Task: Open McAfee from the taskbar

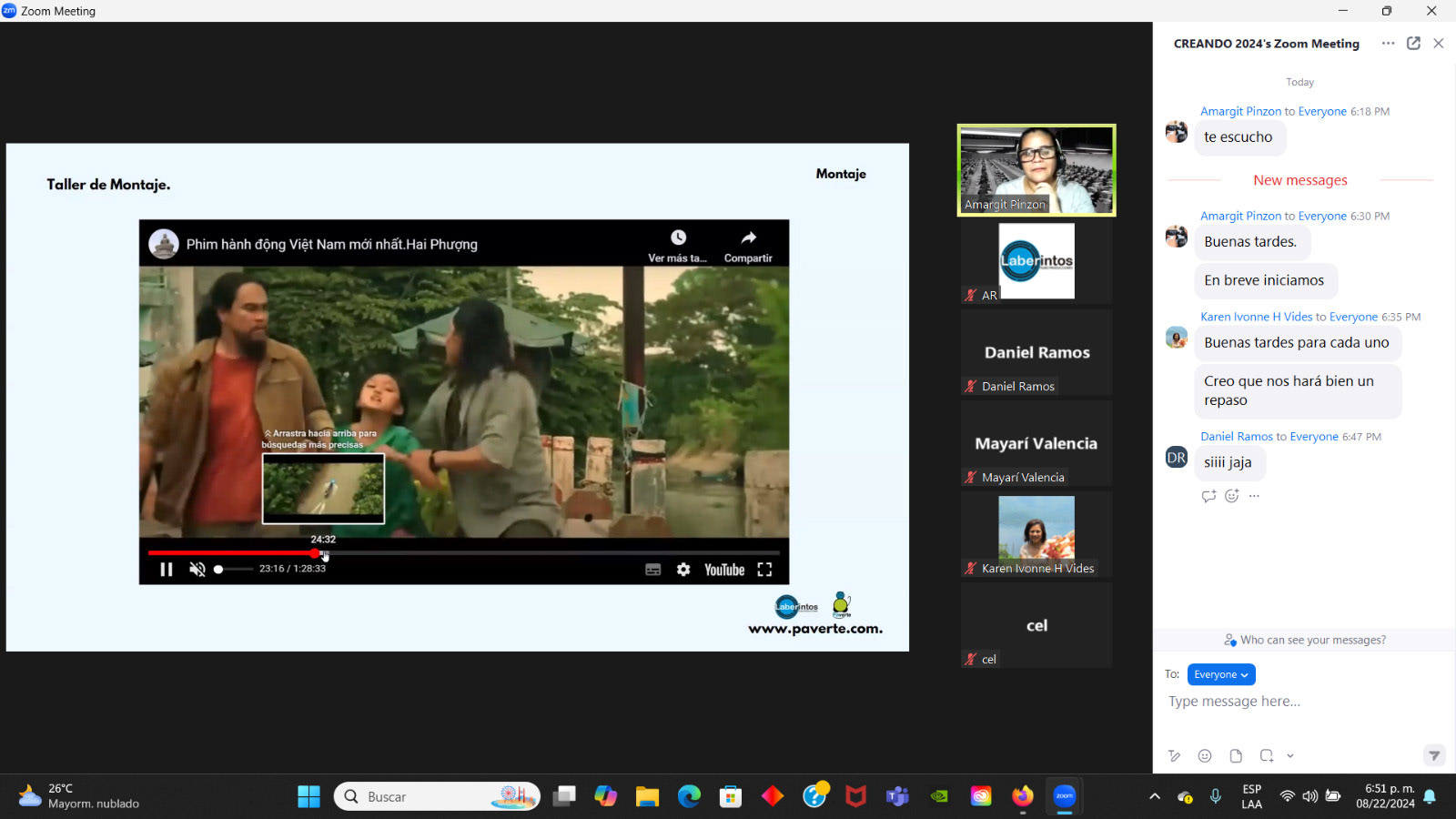Action: (855, 796)
